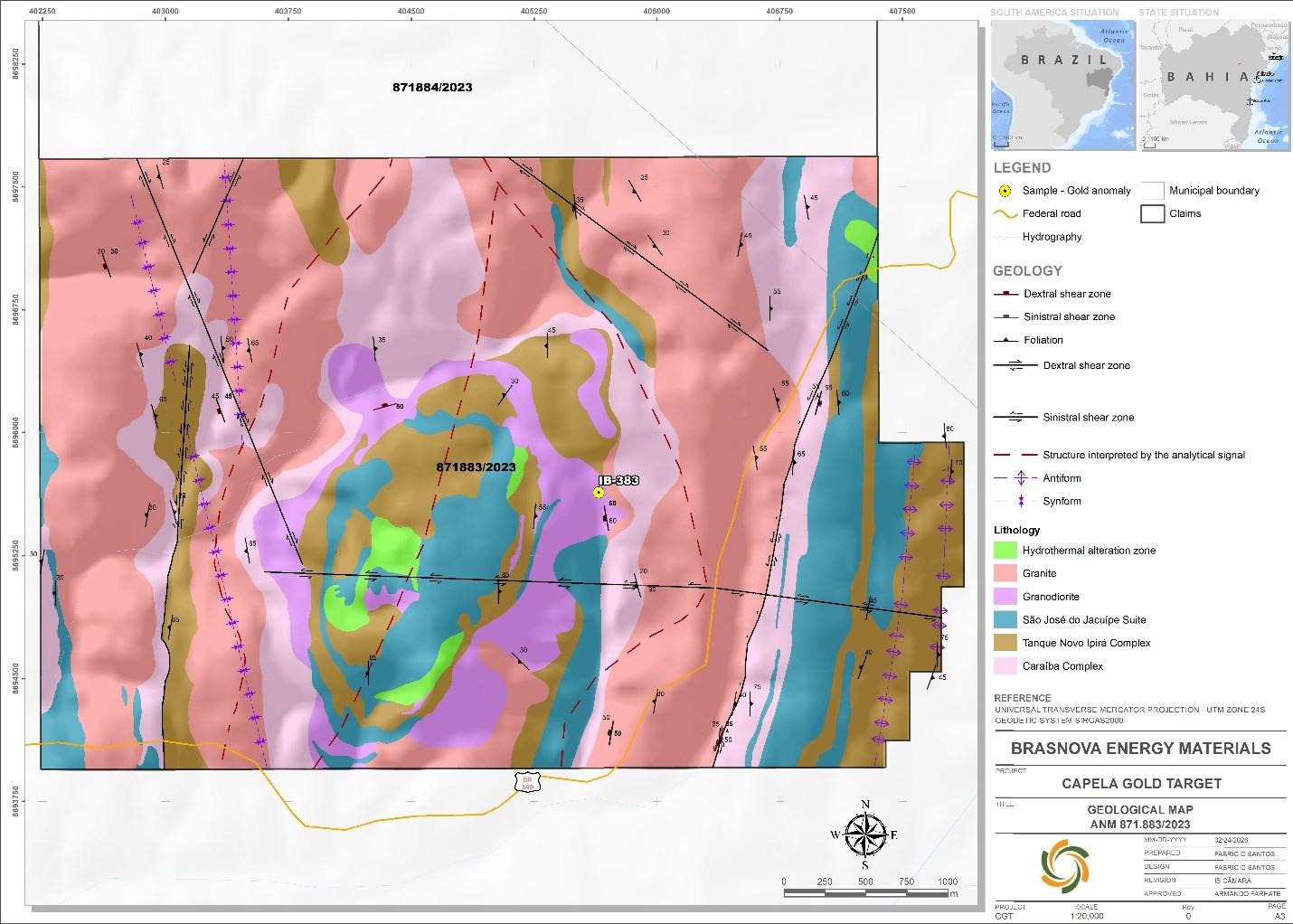Viewport: 1293px width, 924px height.
Task: Click the Brasnova company logo
Action: [x=1064, y=865]
